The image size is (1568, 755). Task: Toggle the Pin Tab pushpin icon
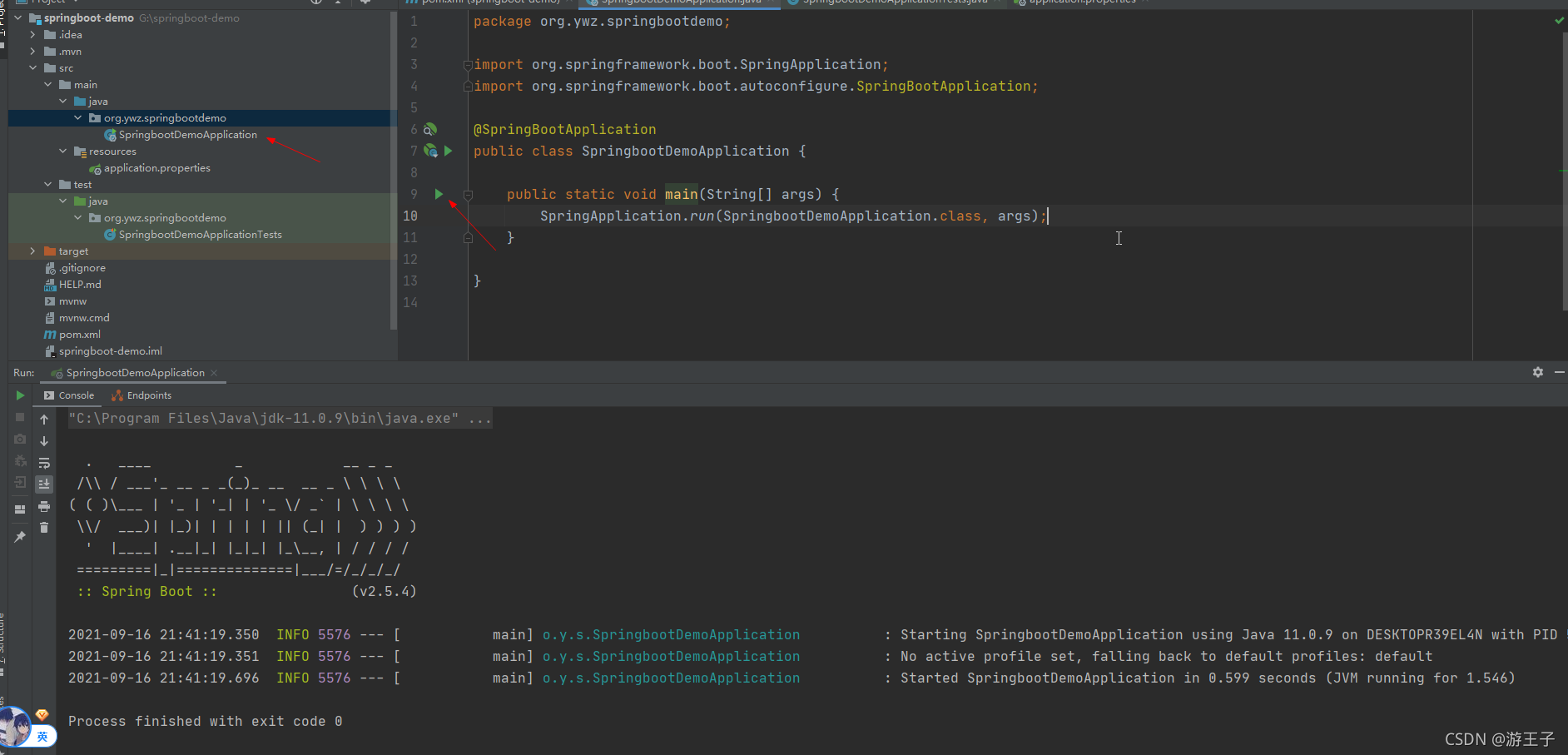click(20, 537)
